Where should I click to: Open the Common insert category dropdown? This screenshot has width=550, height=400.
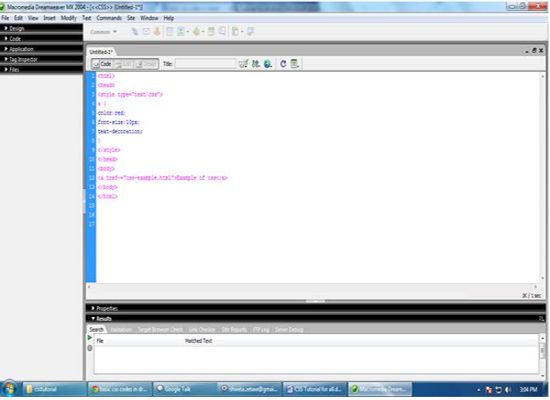click(x=103, y=32)
